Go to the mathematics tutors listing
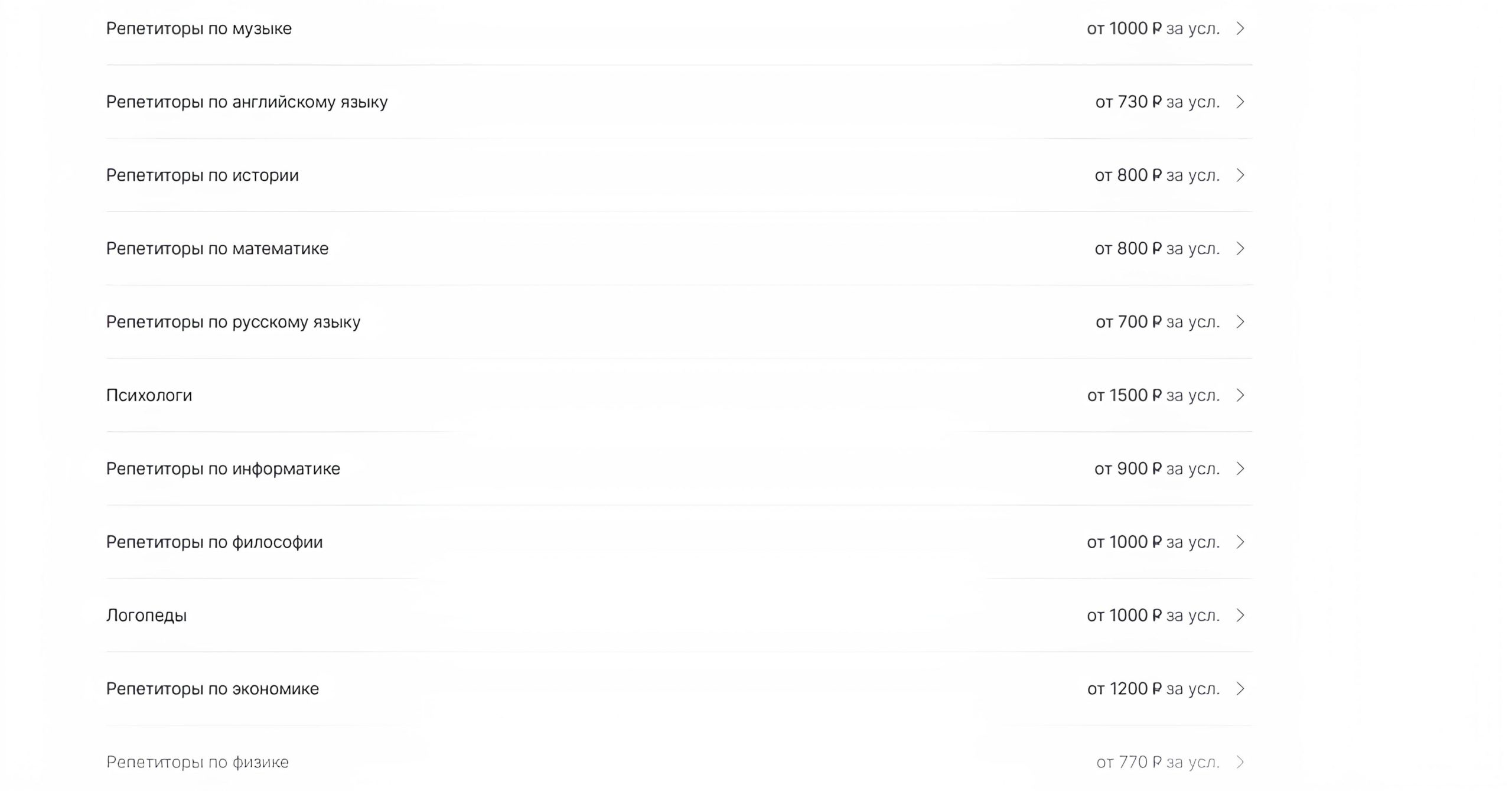The image size is (1512, 791). point(217,249)
